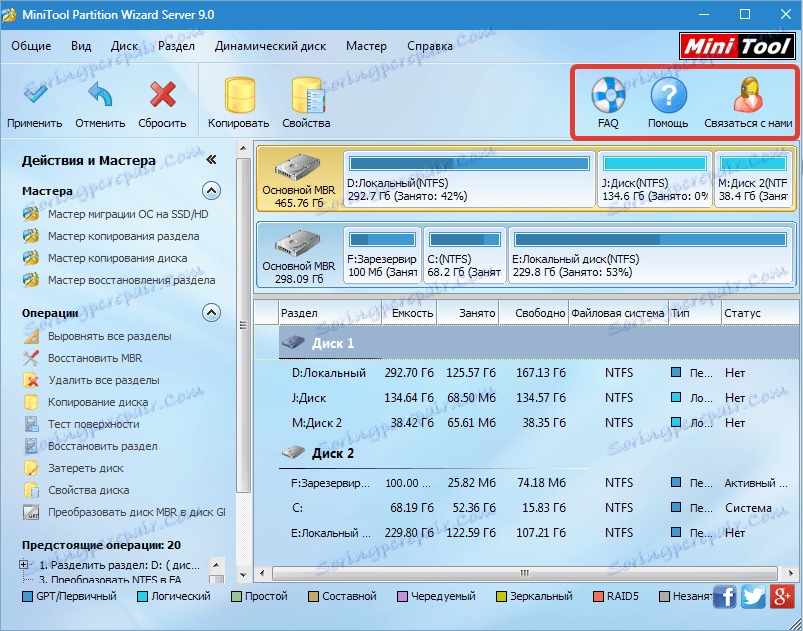This screenshot has width=803, height=631.
Task: Select the Диск 2 row in table
Action: coord(527,453)
